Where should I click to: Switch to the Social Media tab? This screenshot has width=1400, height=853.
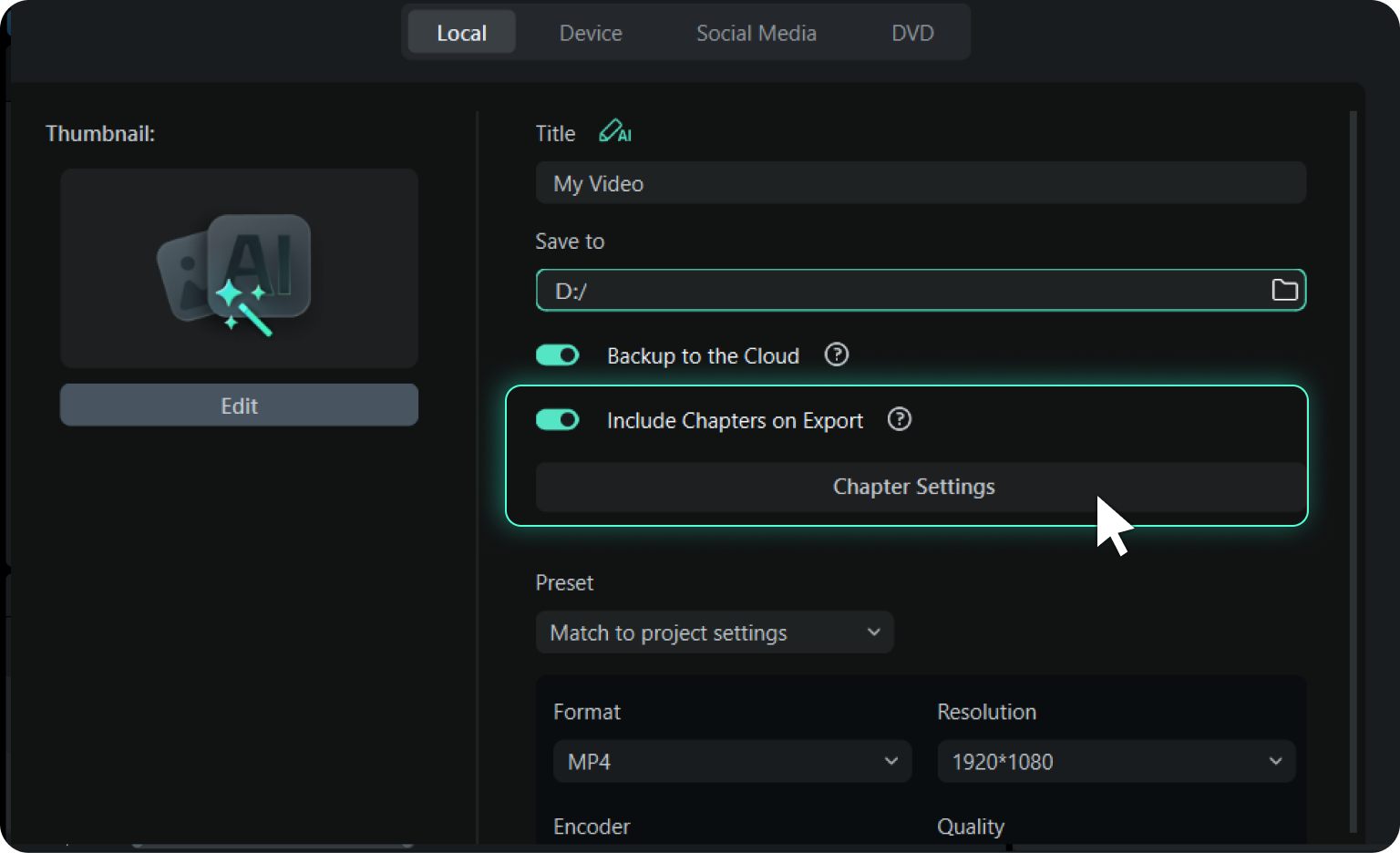pyautogui.click(x=756, y=33)
